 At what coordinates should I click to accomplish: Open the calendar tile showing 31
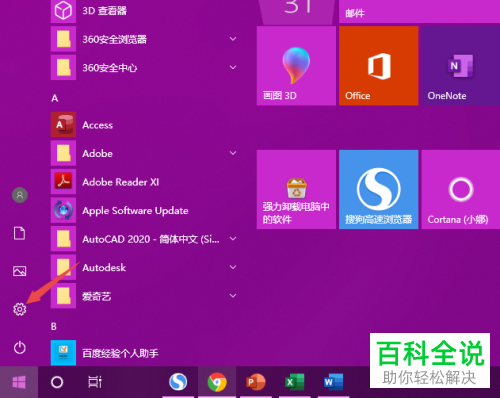pos(296,11)
